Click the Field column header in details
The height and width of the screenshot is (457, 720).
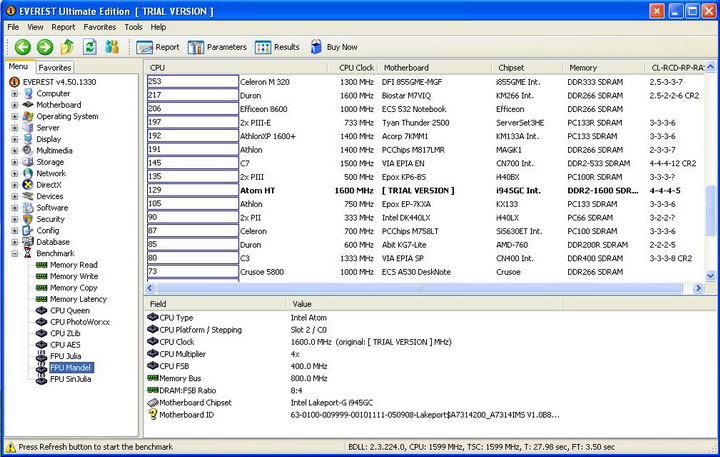(215, 304)
